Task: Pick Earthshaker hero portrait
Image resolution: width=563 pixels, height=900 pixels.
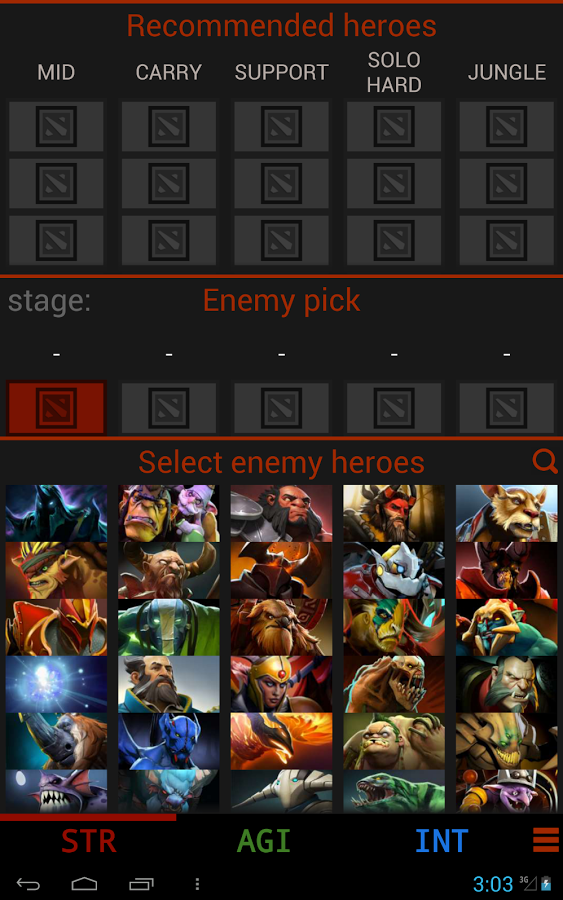Action: tap(281, 627)
